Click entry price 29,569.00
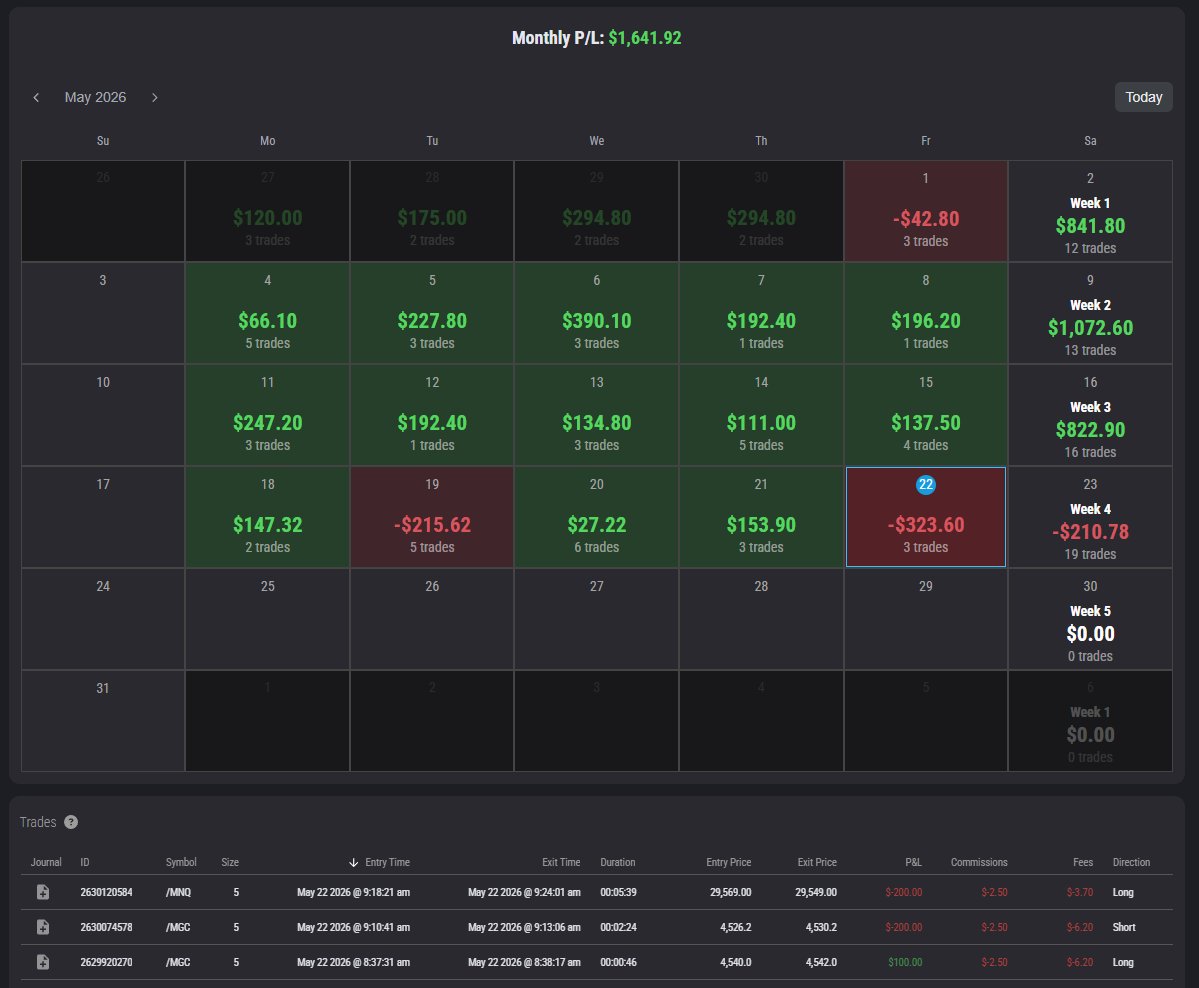1199x988 pixels. click(x=730, y=892)
